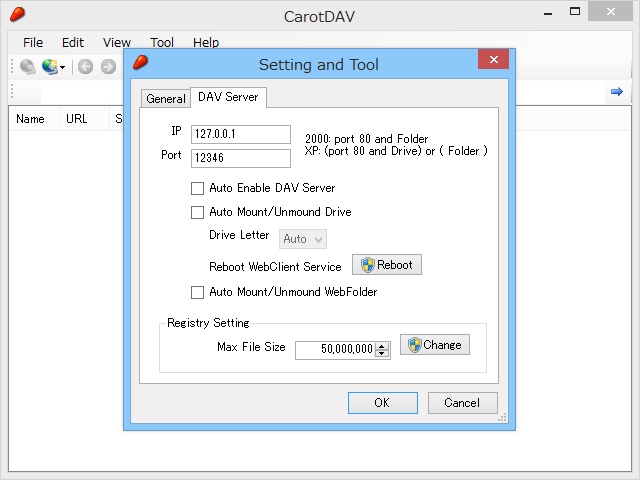Open the Help menu
Image resolution: width=640 pixels, height=480 pixels.
click(x=206, y=42)
